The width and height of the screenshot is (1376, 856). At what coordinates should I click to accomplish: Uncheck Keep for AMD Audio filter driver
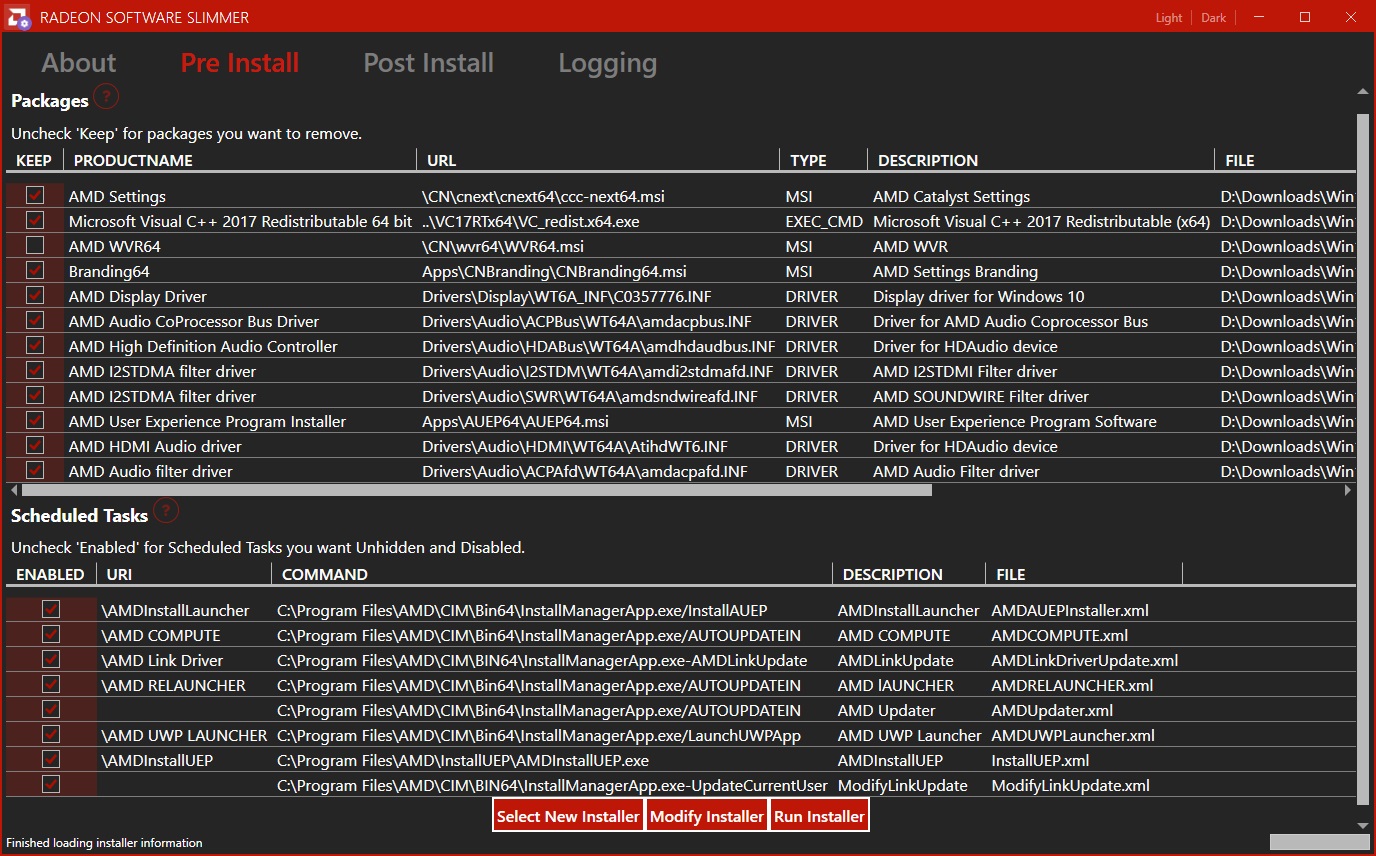(x=35, y=471)
